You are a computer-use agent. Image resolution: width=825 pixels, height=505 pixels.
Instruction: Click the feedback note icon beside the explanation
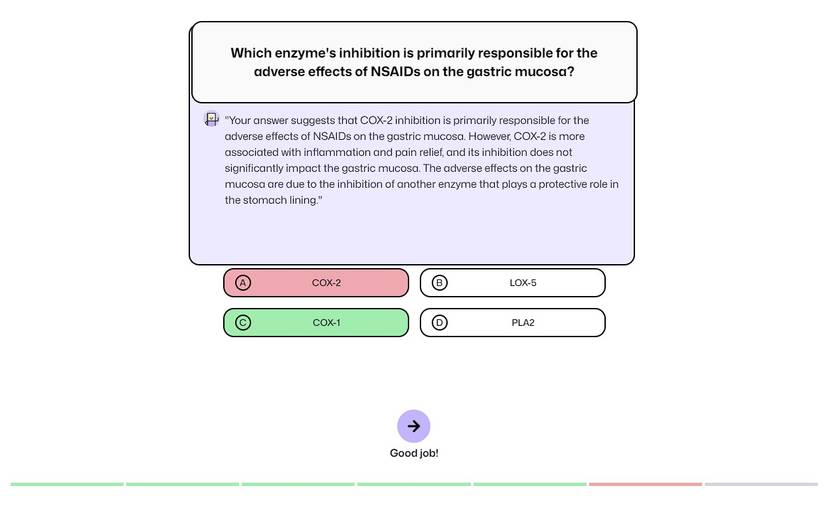211,120
